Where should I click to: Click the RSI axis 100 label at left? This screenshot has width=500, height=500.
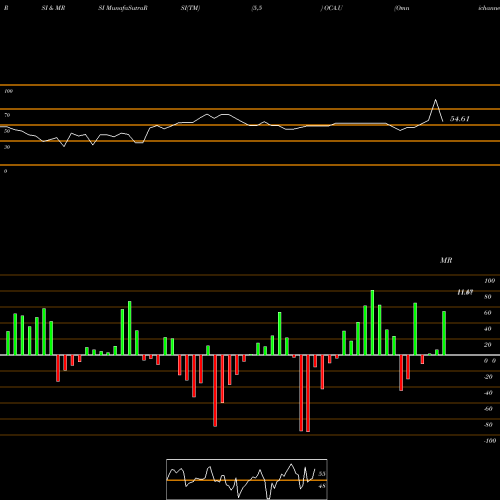8,91
